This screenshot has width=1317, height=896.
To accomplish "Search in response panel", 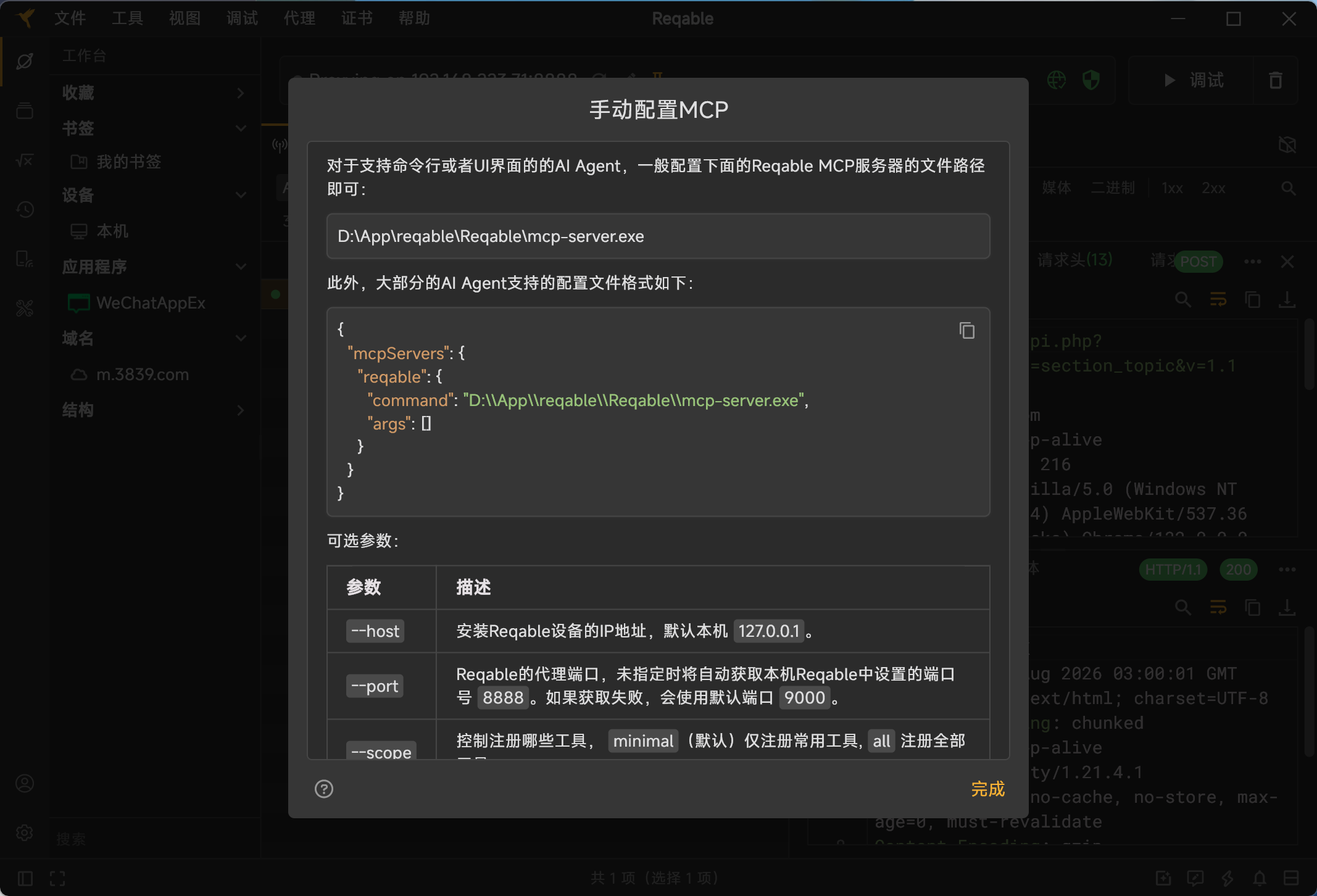I will pyautogui.click(x=1183, y=608).
